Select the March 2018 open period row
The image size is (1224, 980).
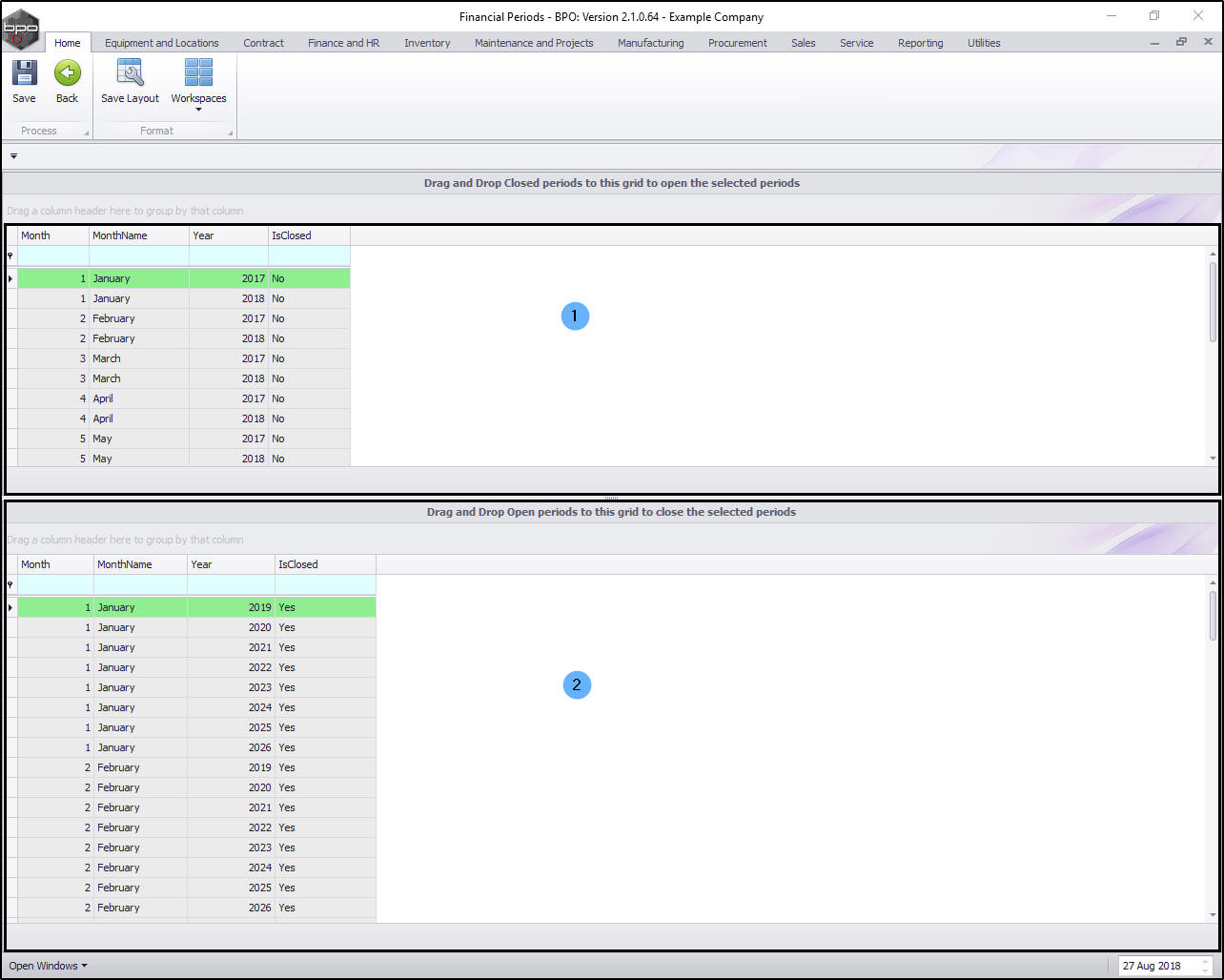(x=184, y=378)
